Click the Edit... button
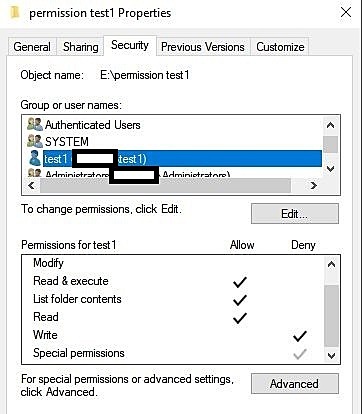363x414 pixels. tap(295, 214)
